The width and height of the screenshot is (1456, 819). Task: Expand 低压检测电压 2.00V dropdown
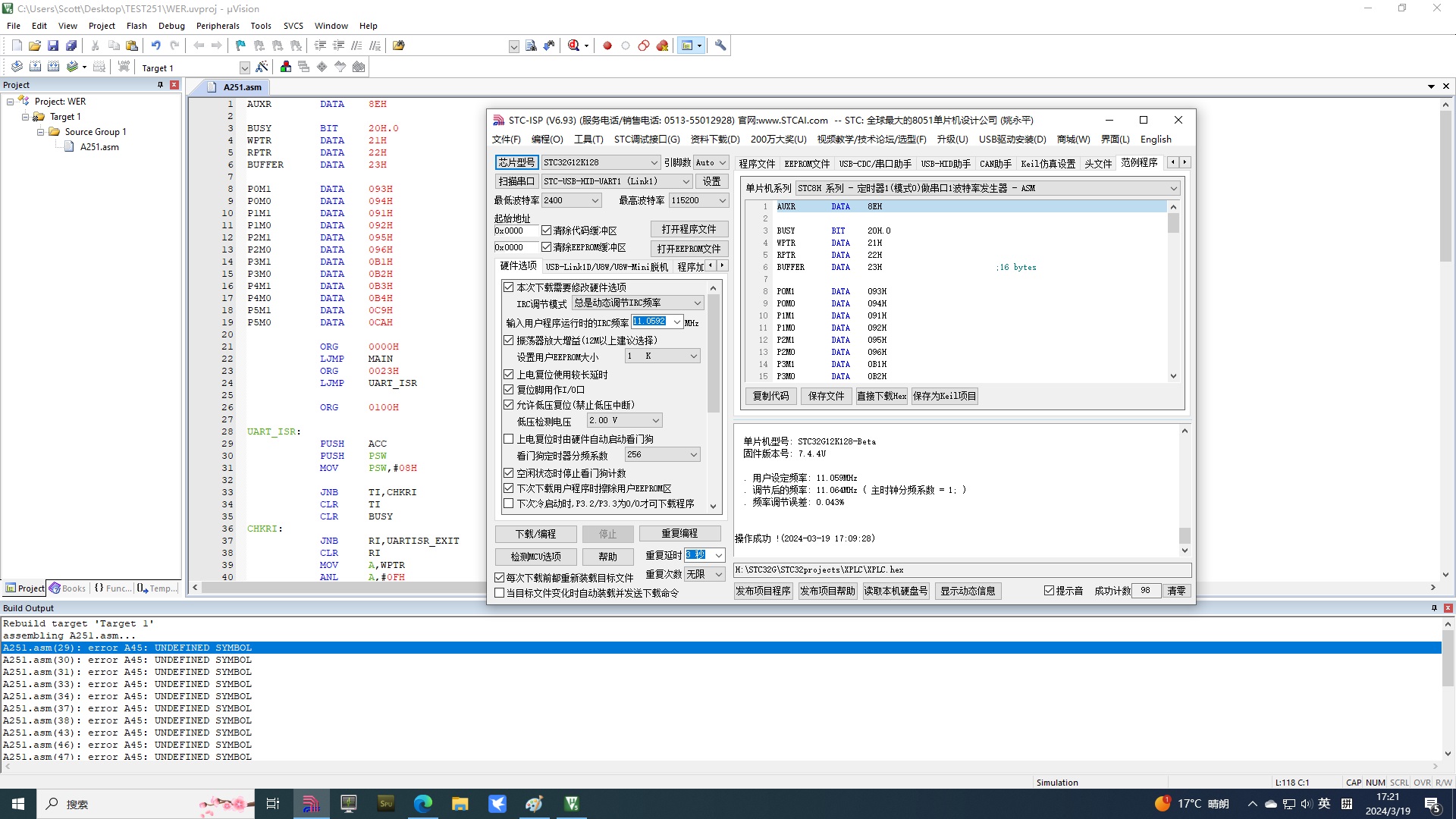click(x=654, y=420)
